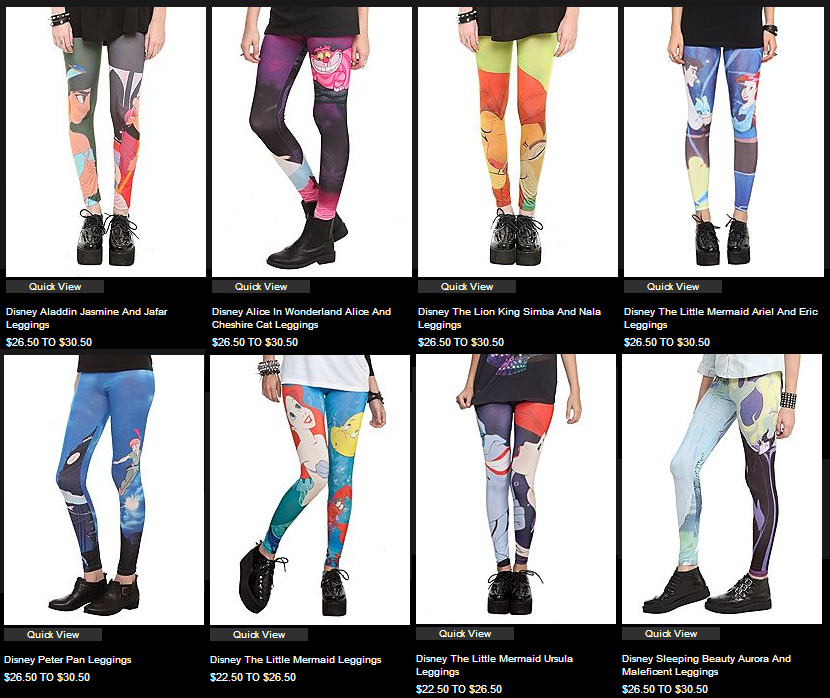Quick View the Aladdin Jasmine leggings

click(55, 287)
